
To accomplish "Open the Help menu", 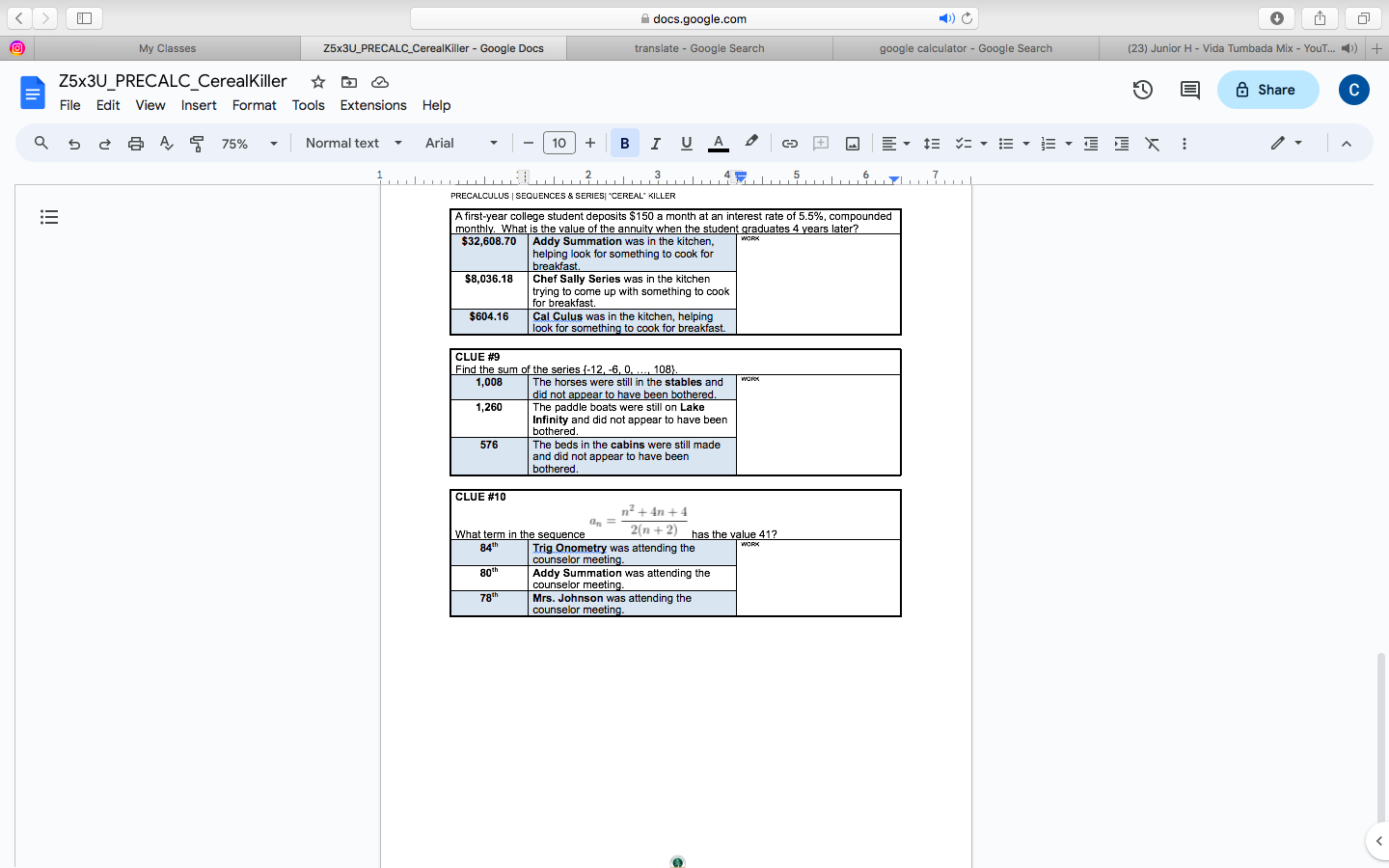I will coord(436,105).
